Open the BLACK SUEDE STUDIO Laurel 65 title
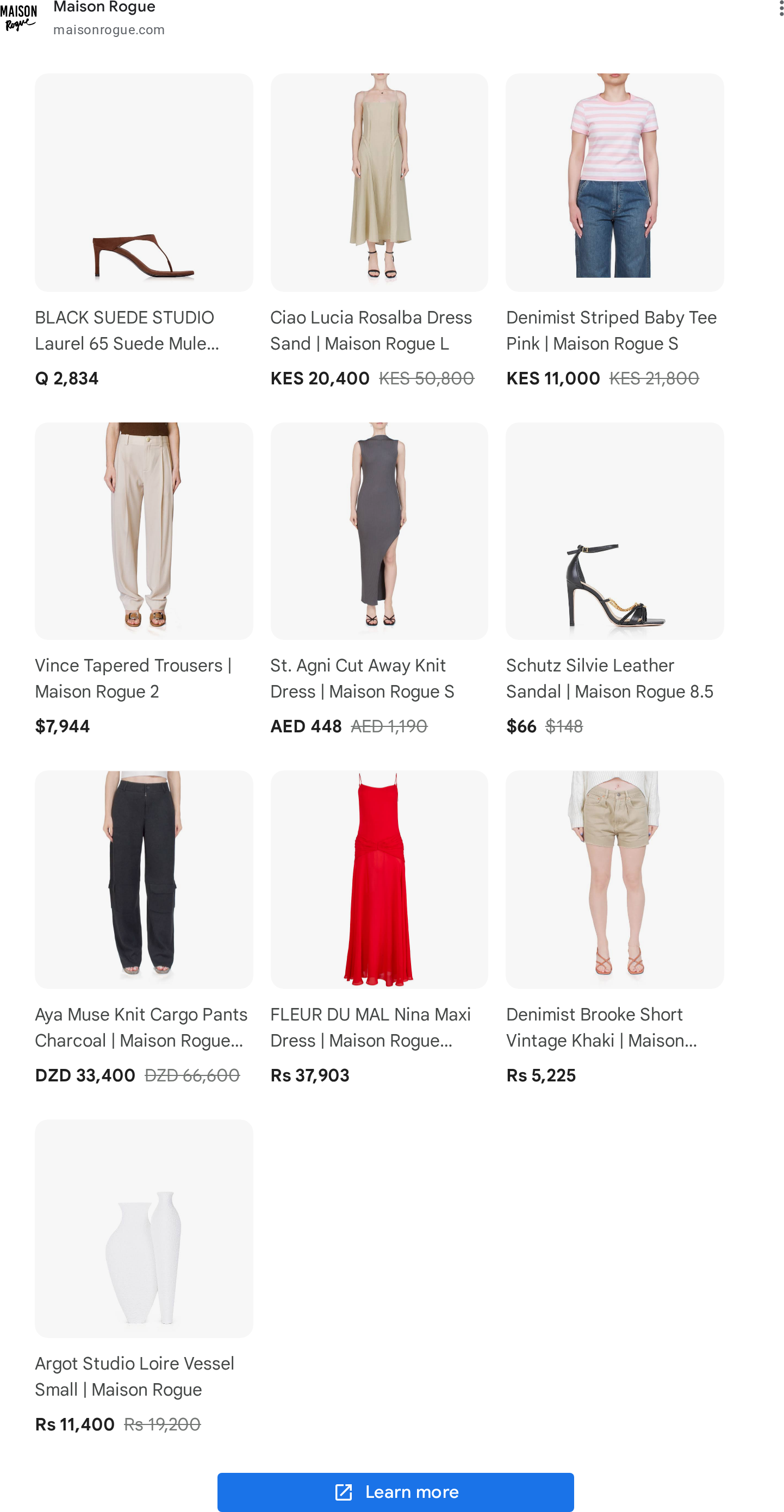Image resolution: width=784 pixels, height=1512 pixels. (x=127, y=331)
